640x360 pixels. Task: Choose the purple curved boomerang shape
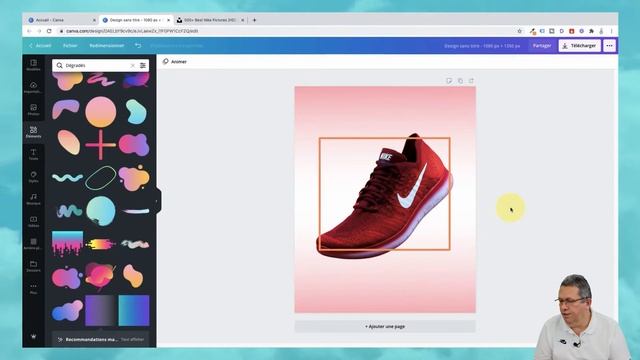[x=66, y=109]
